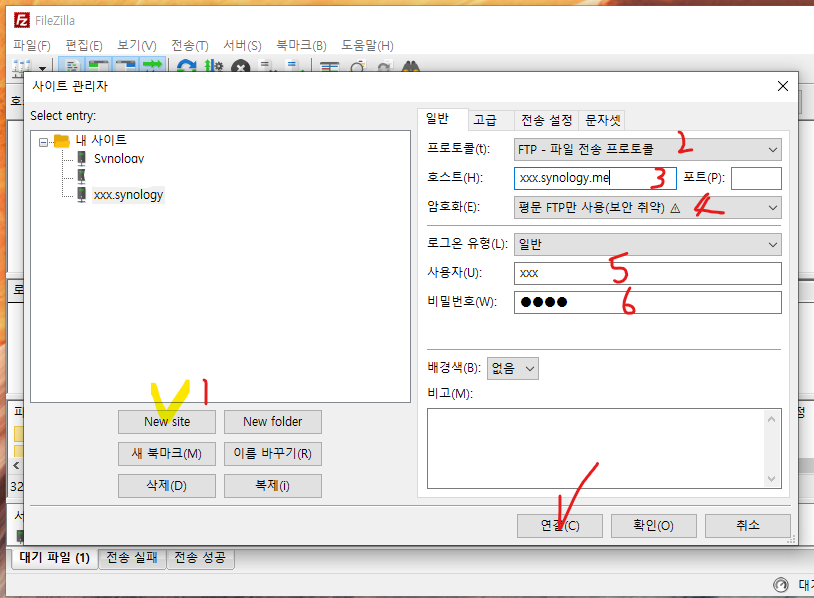
Task: Toggle message log display toolbar icon
Action: 72,66
